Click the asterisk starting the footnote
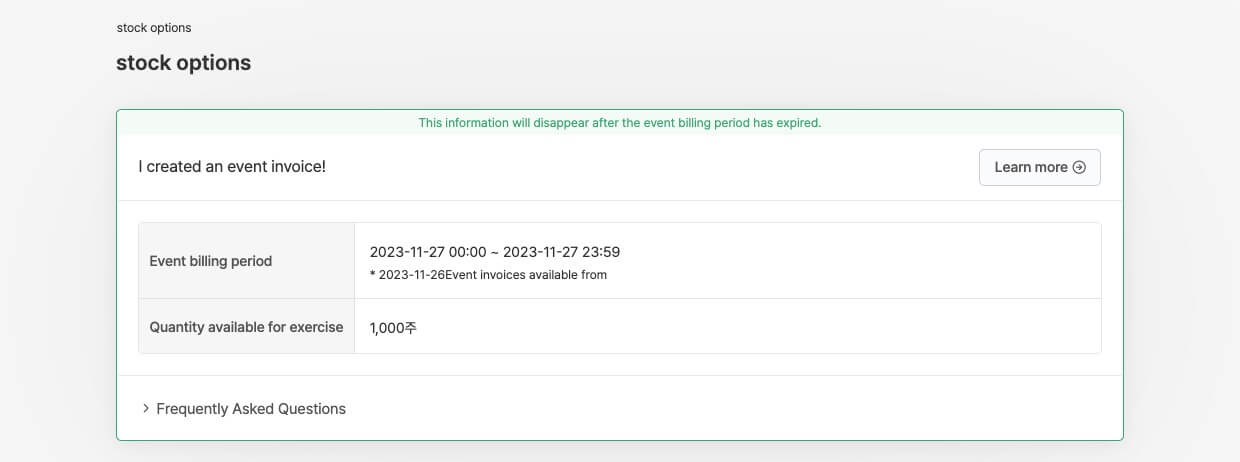Screen dimensions: 1240x462 pyautogui.click(x=372, y=275)
